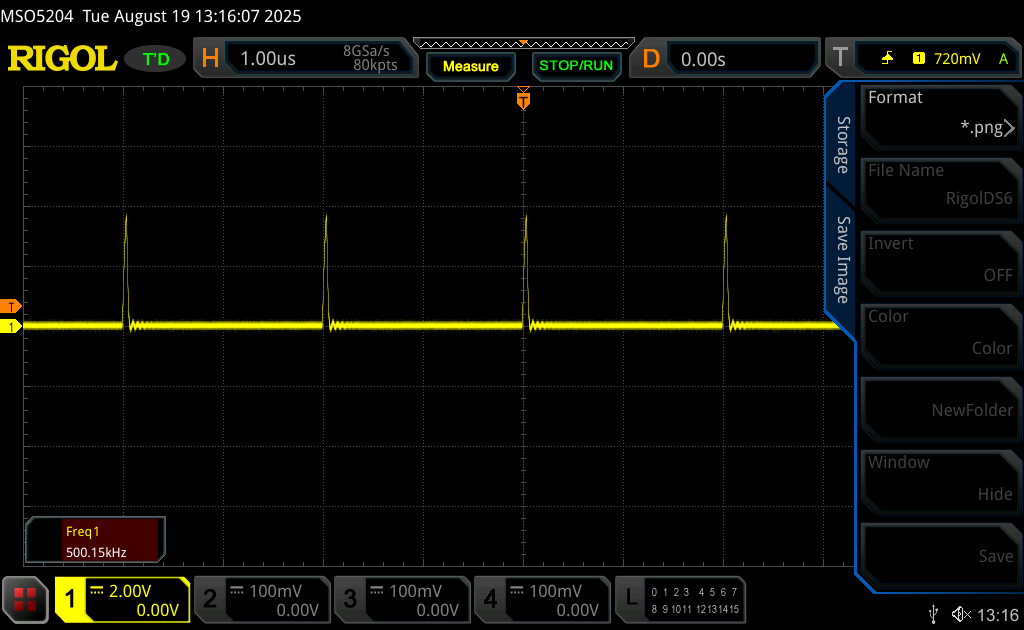The height and width of the screenshot is (630, 1024).
Task: Switch to the Storage tab
Action: tap(842, 145)
